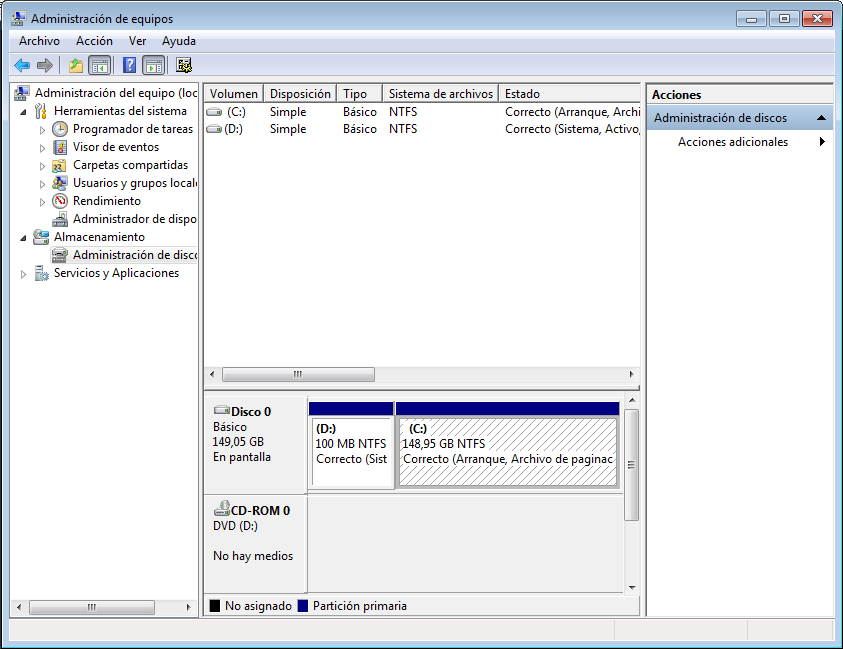Open Programador de tareas in the tree
843x649 pixels.
(x=132, y=129)
